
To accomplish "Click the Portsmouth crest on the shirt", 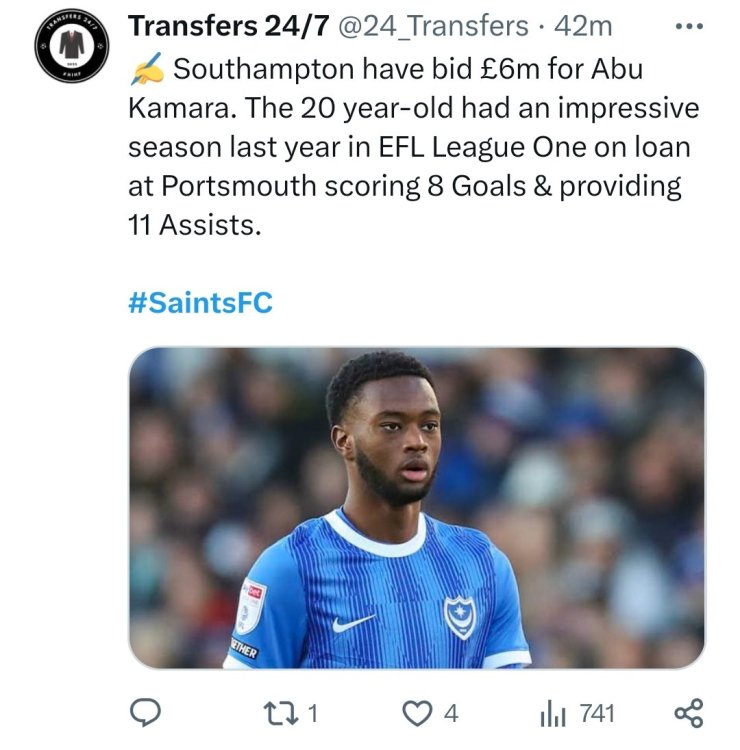I will click(x=459, y=615).
